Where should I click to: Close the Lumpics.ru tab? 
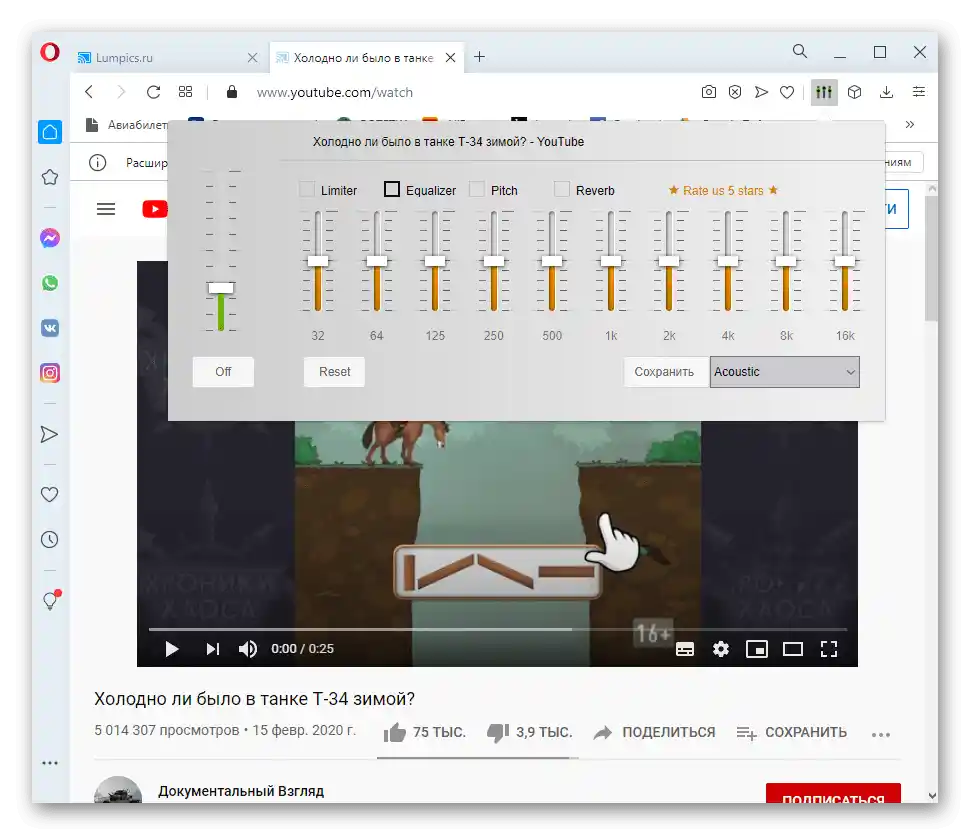point(252,58)
